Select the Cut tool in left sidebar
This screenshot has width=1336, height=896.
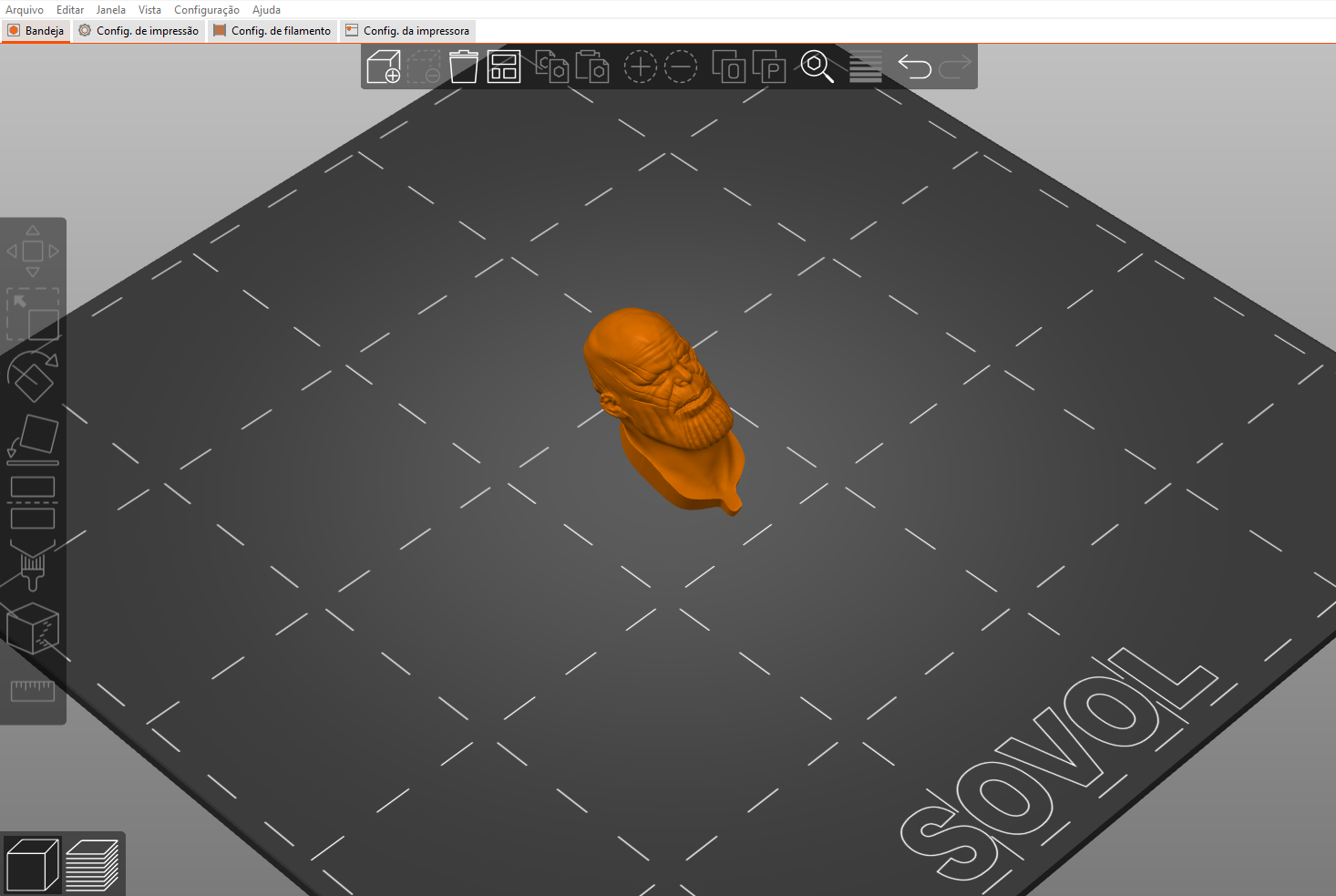33,502
